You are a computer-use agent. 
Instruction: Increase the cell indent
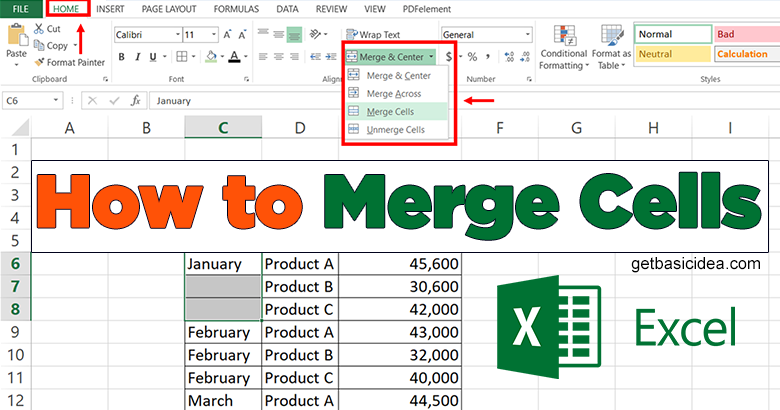coord(331,57)
